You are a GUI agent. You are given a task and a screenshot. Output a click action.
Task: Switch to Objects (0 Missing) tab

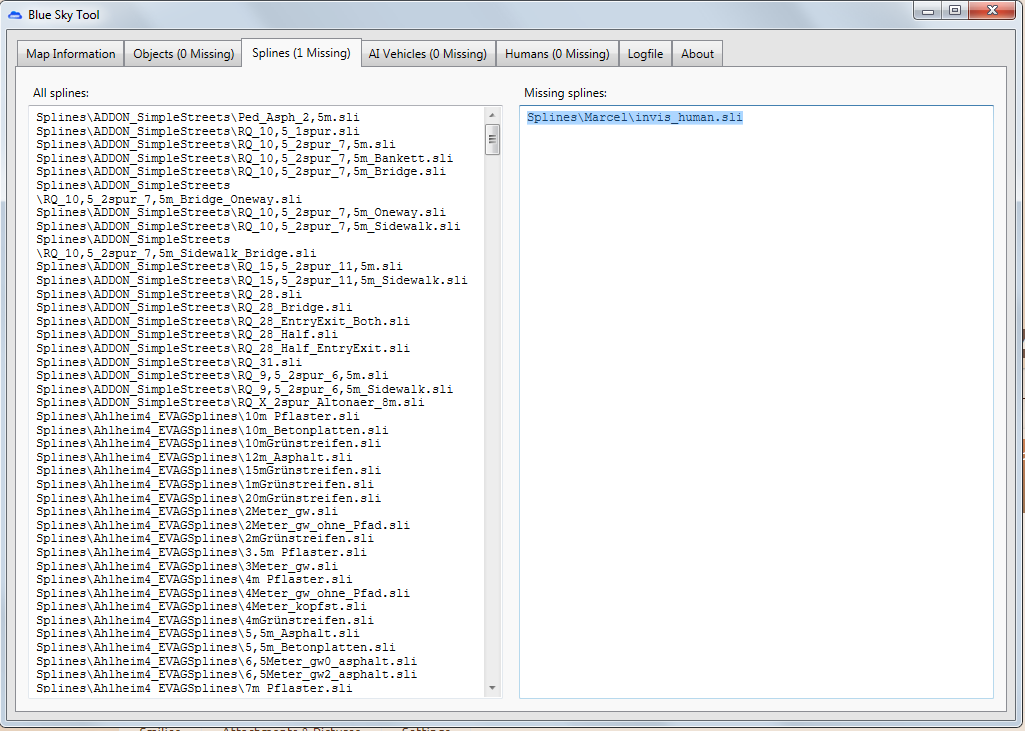tap(183, 54)
